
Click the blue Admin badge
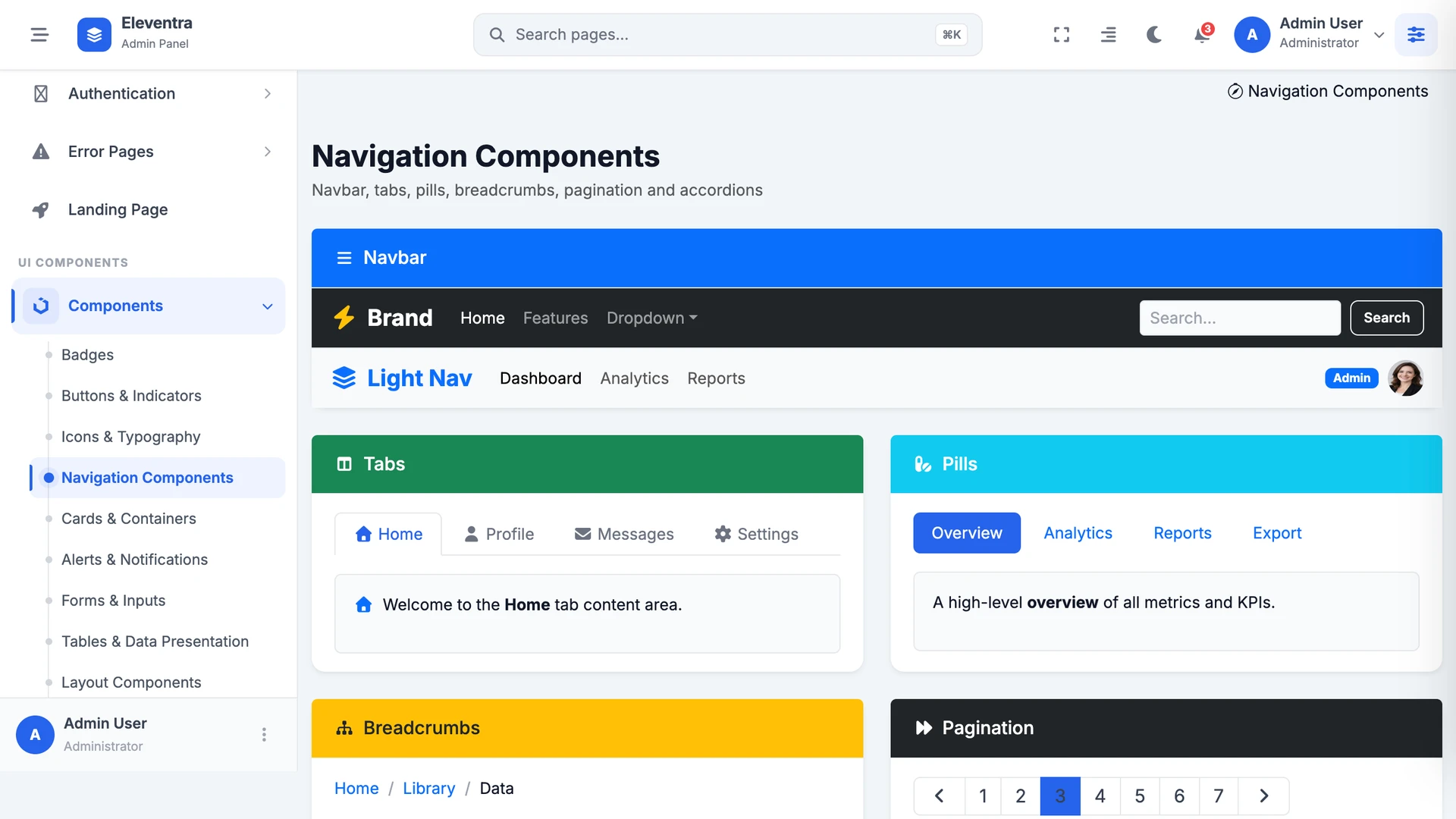coord(1351,378)
